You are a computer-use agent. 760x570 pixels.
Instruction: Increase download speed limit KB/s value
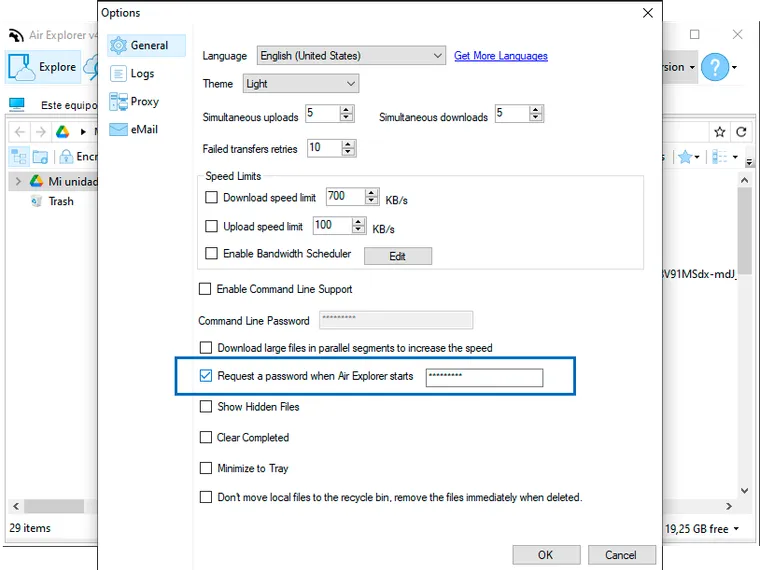371,193
